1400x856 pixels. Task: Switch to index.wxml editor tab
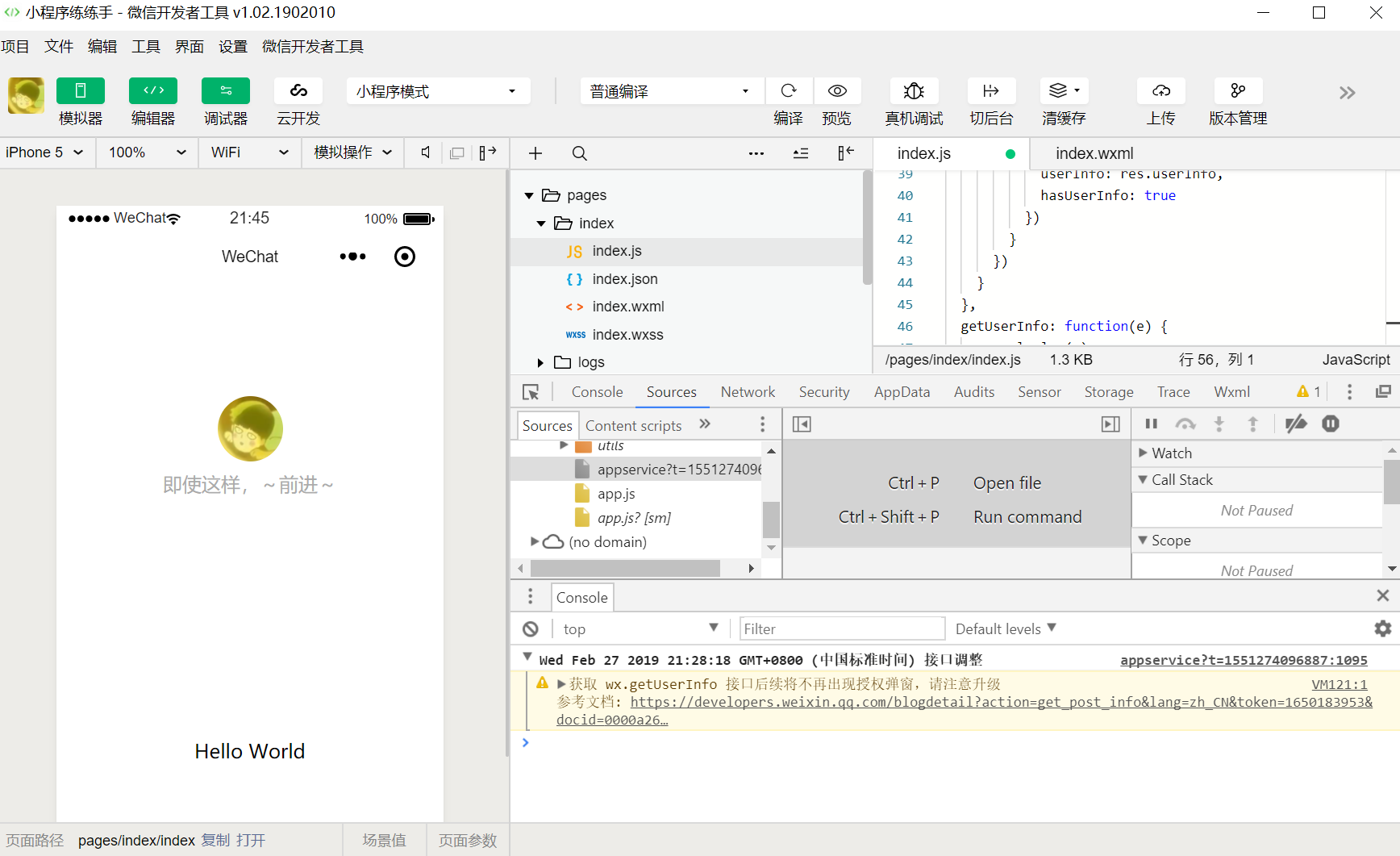[x=1094, y=153]
